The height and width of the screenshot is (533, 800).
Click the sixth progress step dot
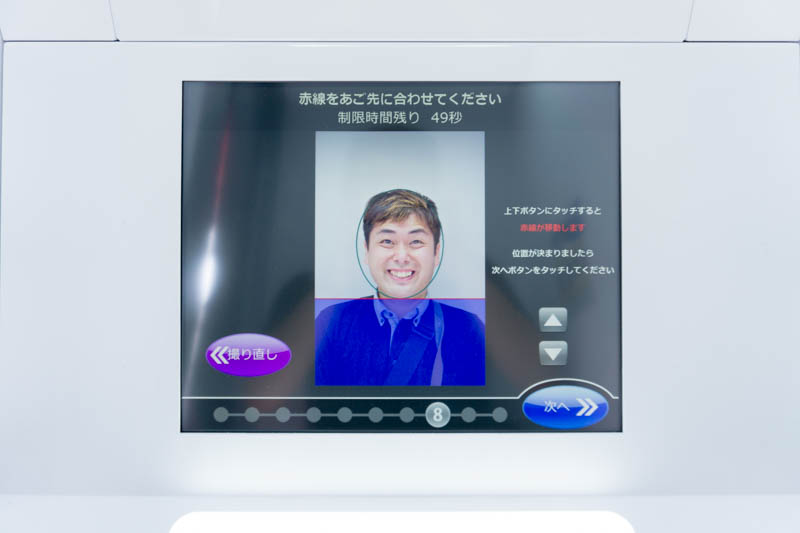(376, 414)
